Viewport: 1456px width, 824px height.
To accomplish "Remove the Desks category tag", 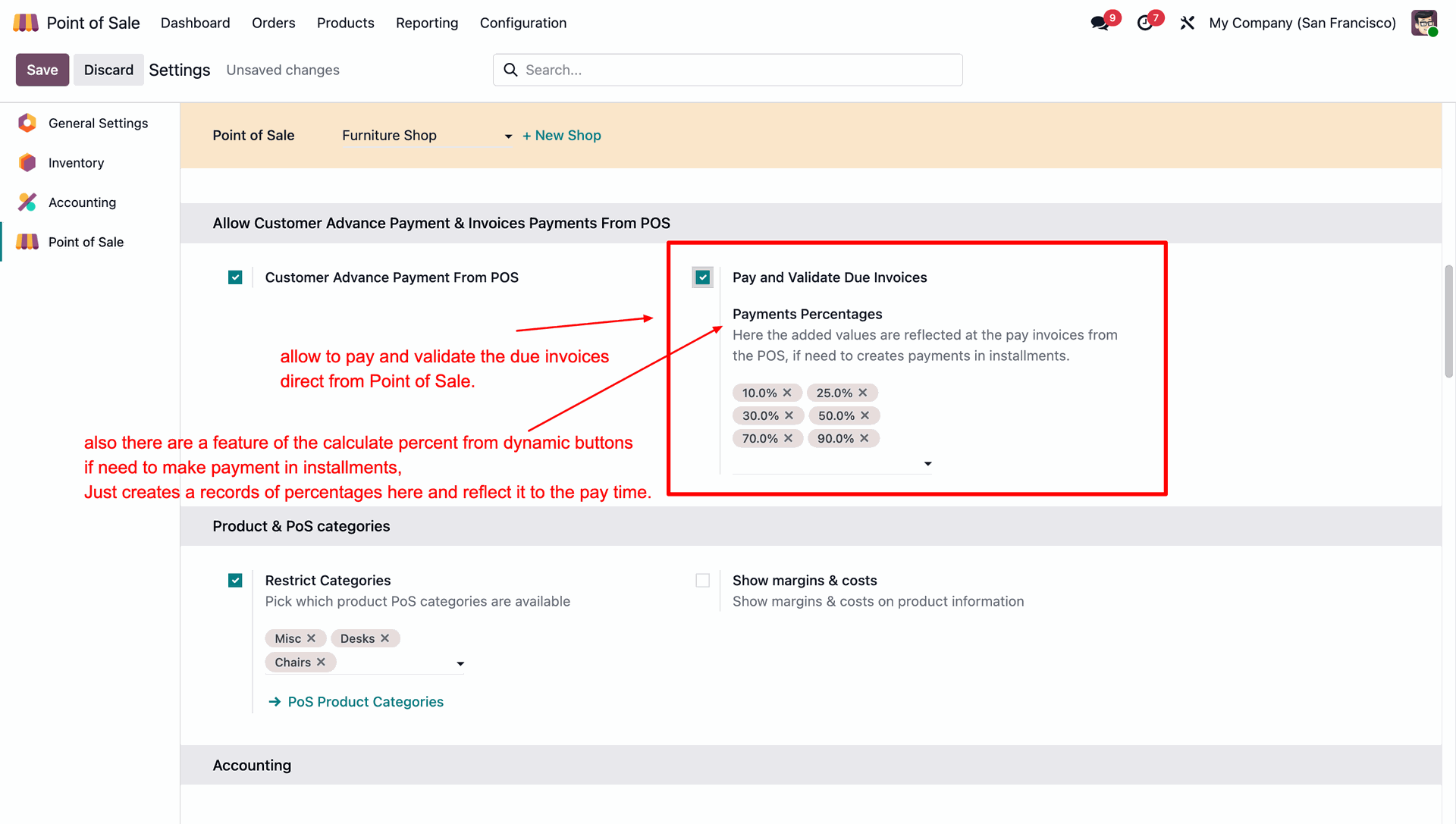I will click(x=385, y=638).
